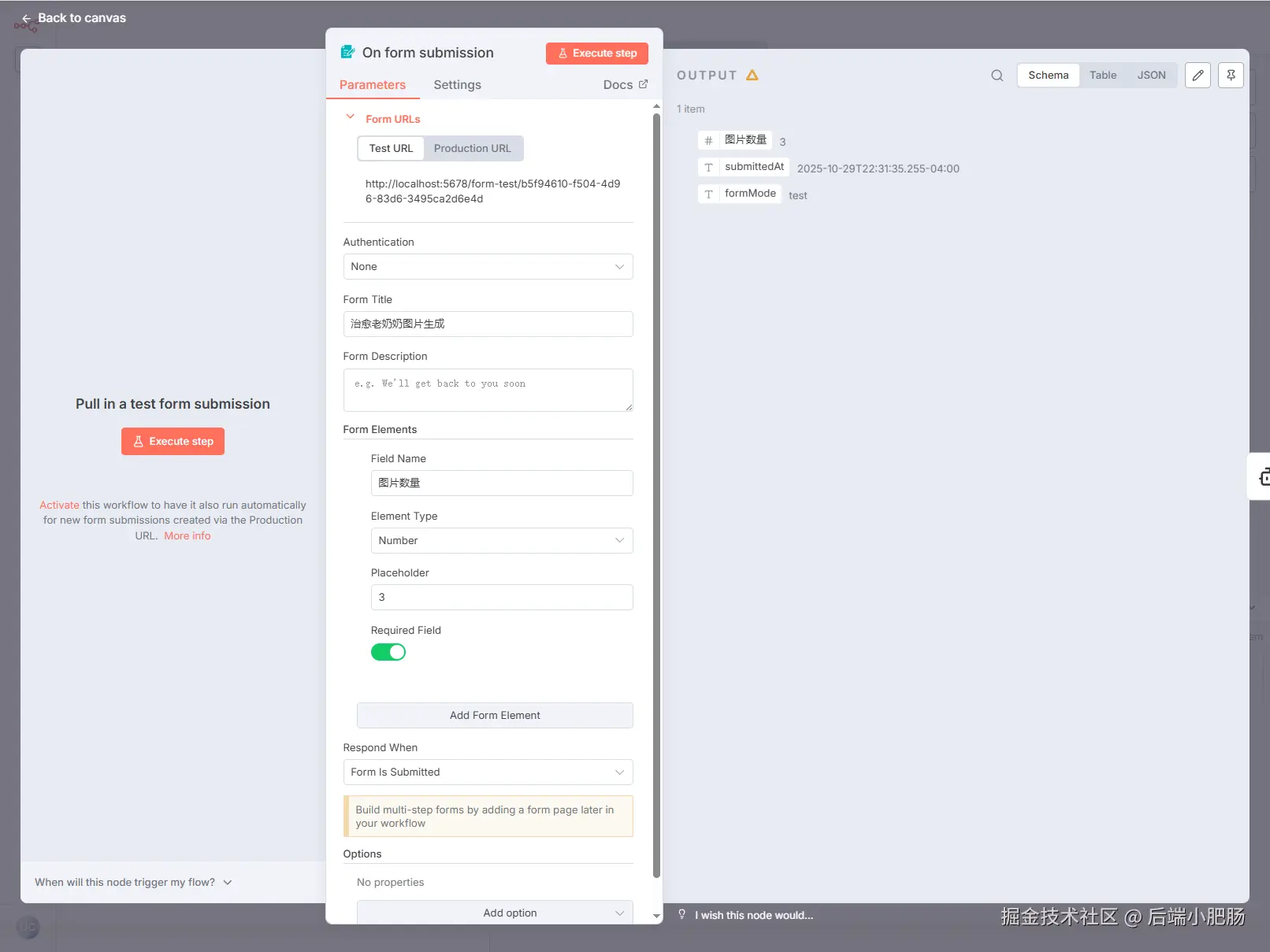
Task: Switch to the Settings tab
Action: click(x=457, y=85)
